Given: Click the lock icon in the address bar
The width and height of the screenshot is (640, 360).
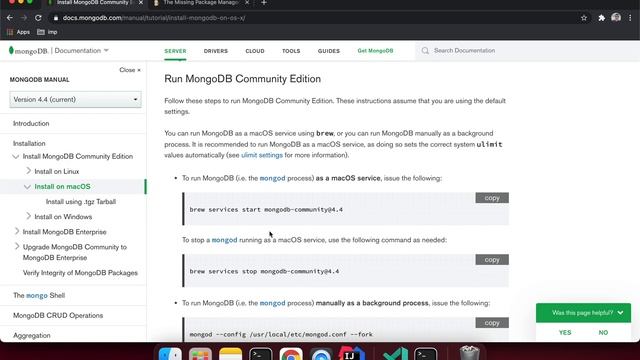Looking at the screenshot, I should (56, 18).
